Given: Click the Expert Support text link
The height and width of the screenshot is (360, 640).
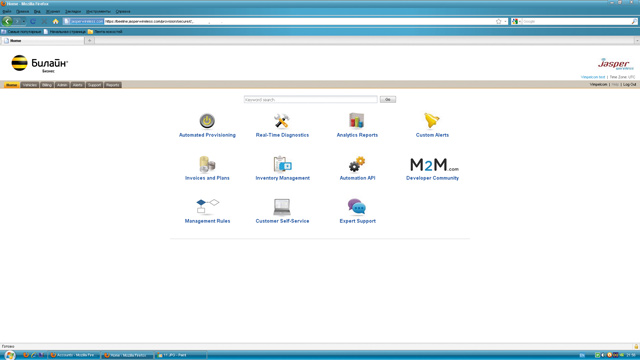Looking at the screenshot, I should coord(358,221).
